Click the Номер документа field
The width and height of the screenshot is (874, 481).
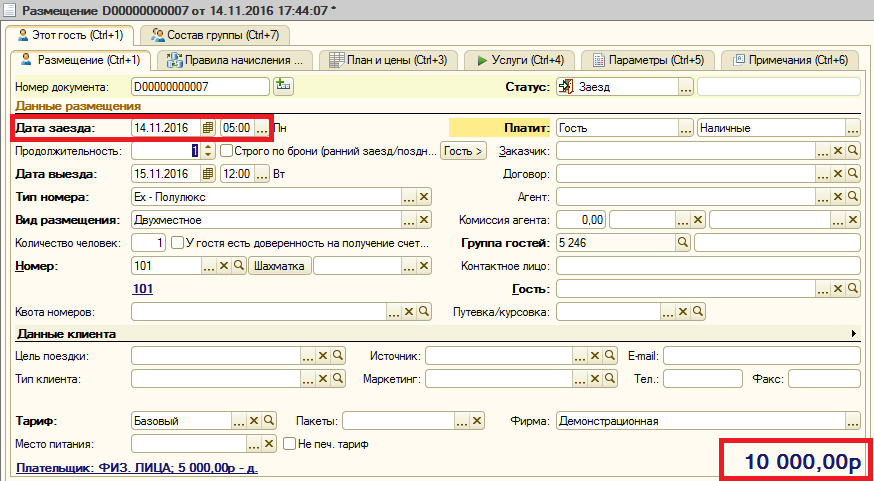(200, 87)
